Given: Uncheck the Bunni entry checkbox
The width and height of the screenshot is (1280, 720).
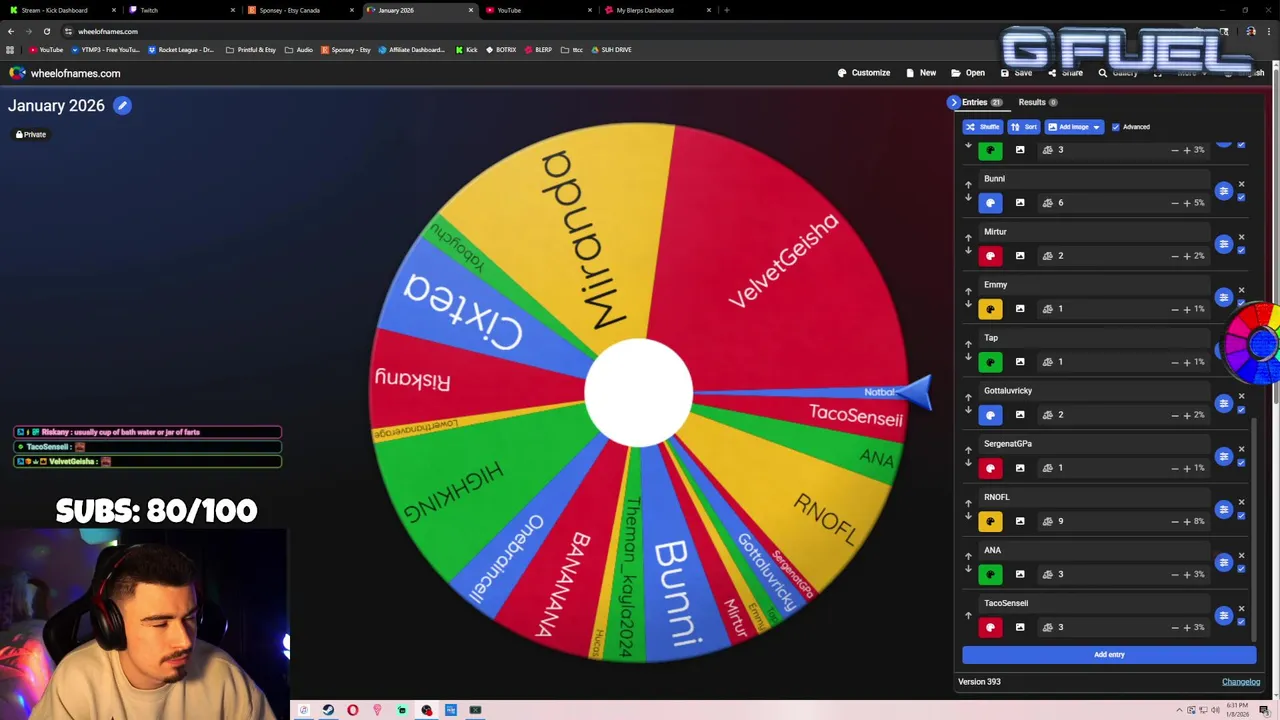Looking at the screenshot, I should tap(1241, 197).
